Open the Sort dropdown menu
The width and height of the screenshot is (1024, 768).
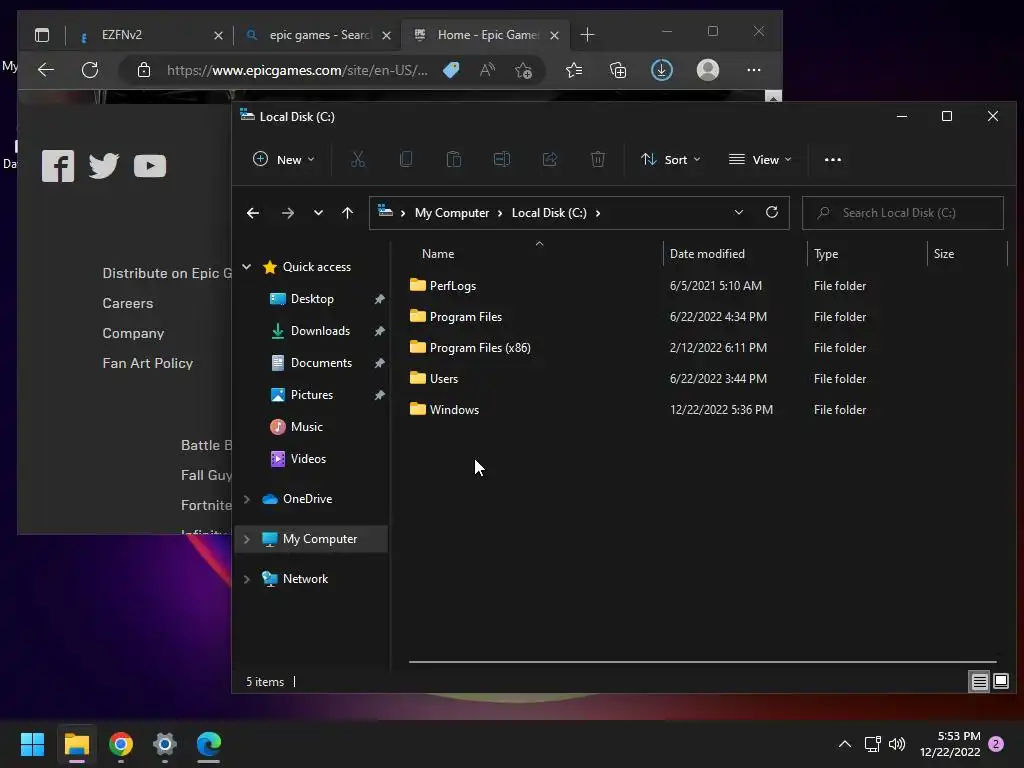pos(671,159)
